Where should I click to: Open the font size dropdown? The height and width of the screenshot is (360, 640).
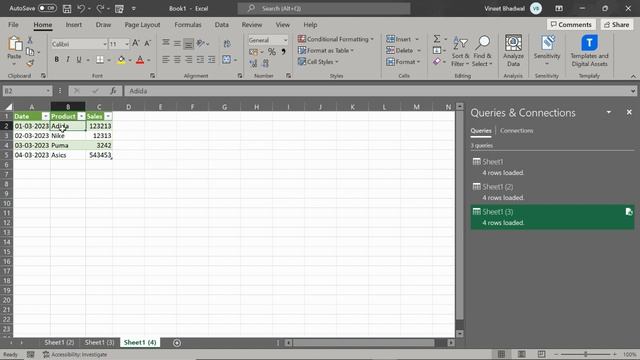(127, 44)
